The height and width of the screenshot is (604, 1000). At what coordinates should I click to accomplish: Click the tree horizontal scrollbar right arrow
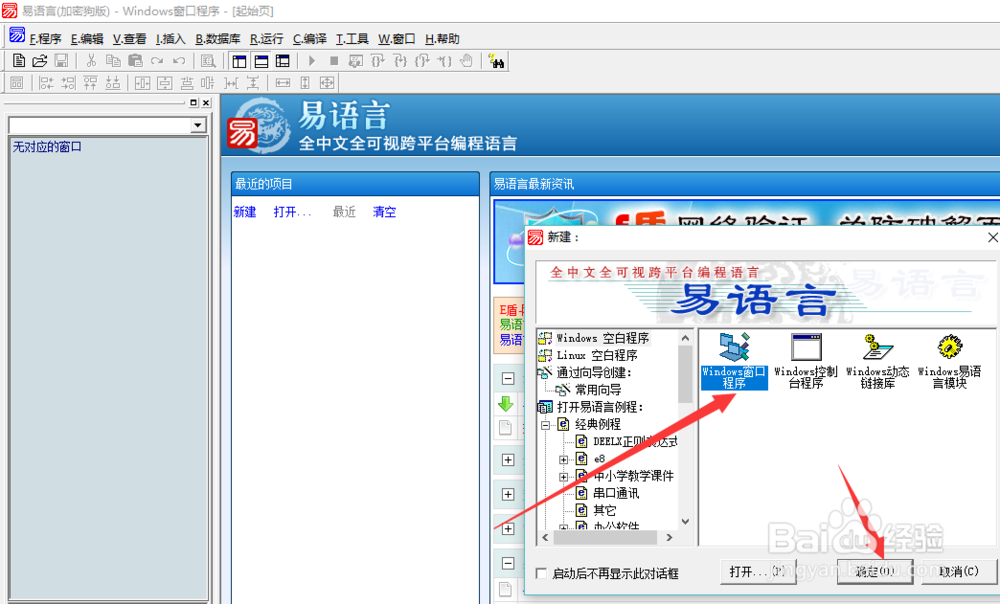(669, 538)
